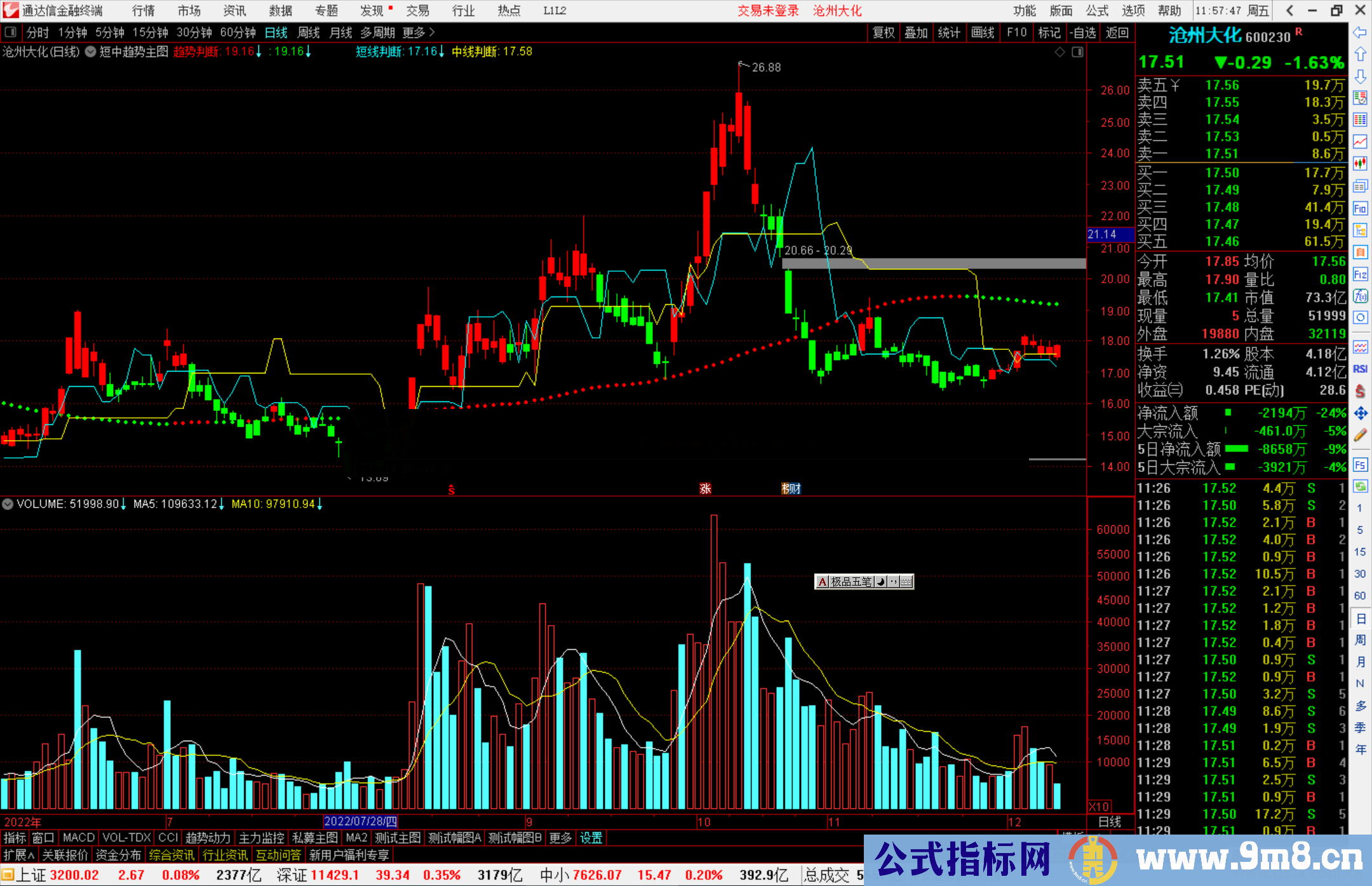Click the F10 icon in right sidebar
Viewport: 1372px width, 886px height.
(x=1360, y=209)
